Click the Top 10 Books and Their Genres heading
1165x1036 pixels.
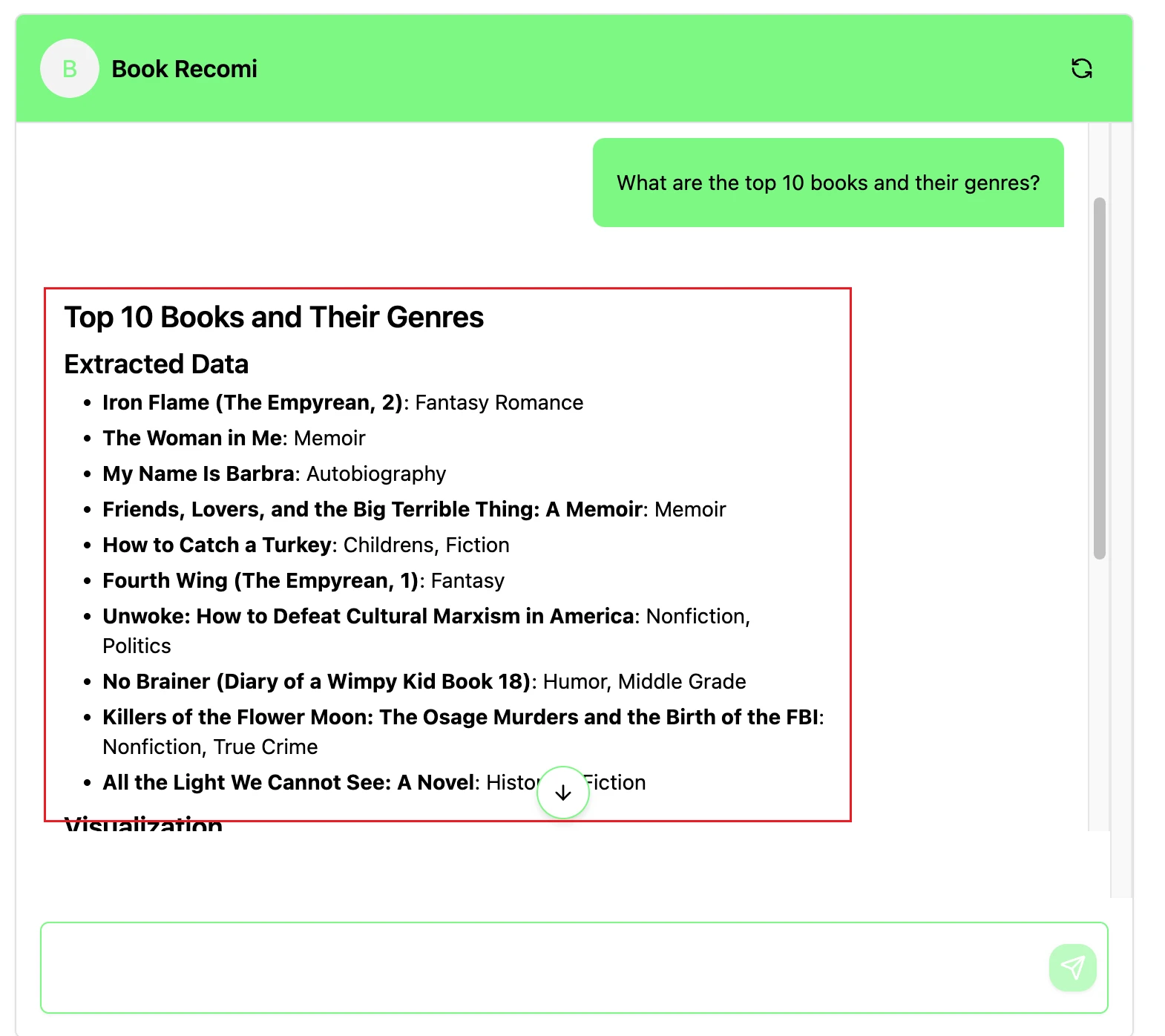click(x=274, y=317)
